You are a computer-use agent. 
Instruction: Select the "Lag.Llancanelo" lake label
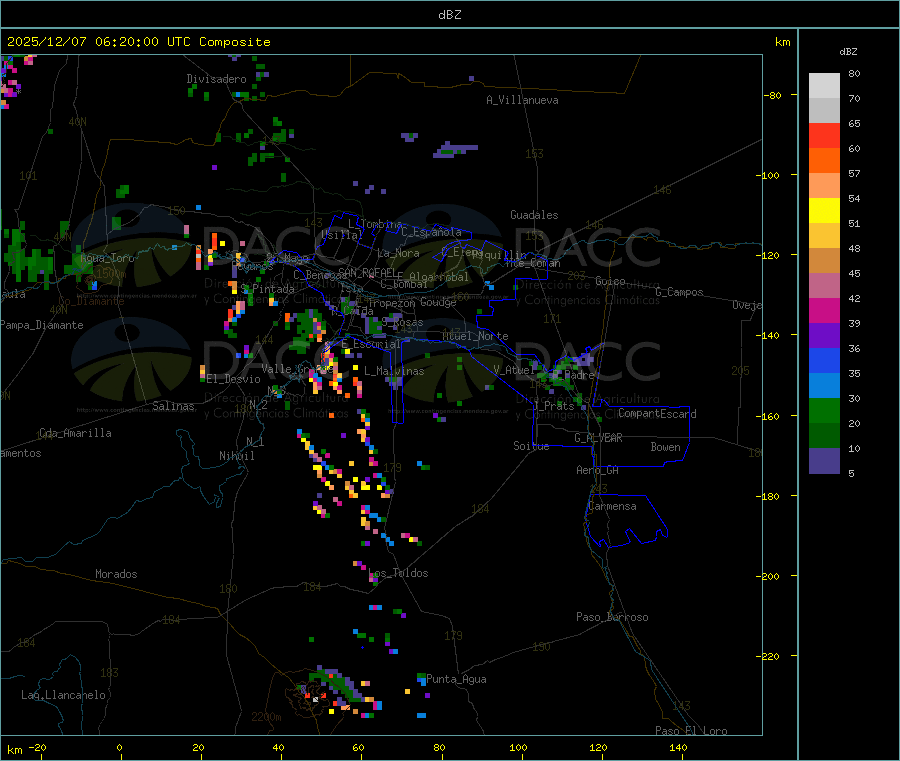pos(64,695)
